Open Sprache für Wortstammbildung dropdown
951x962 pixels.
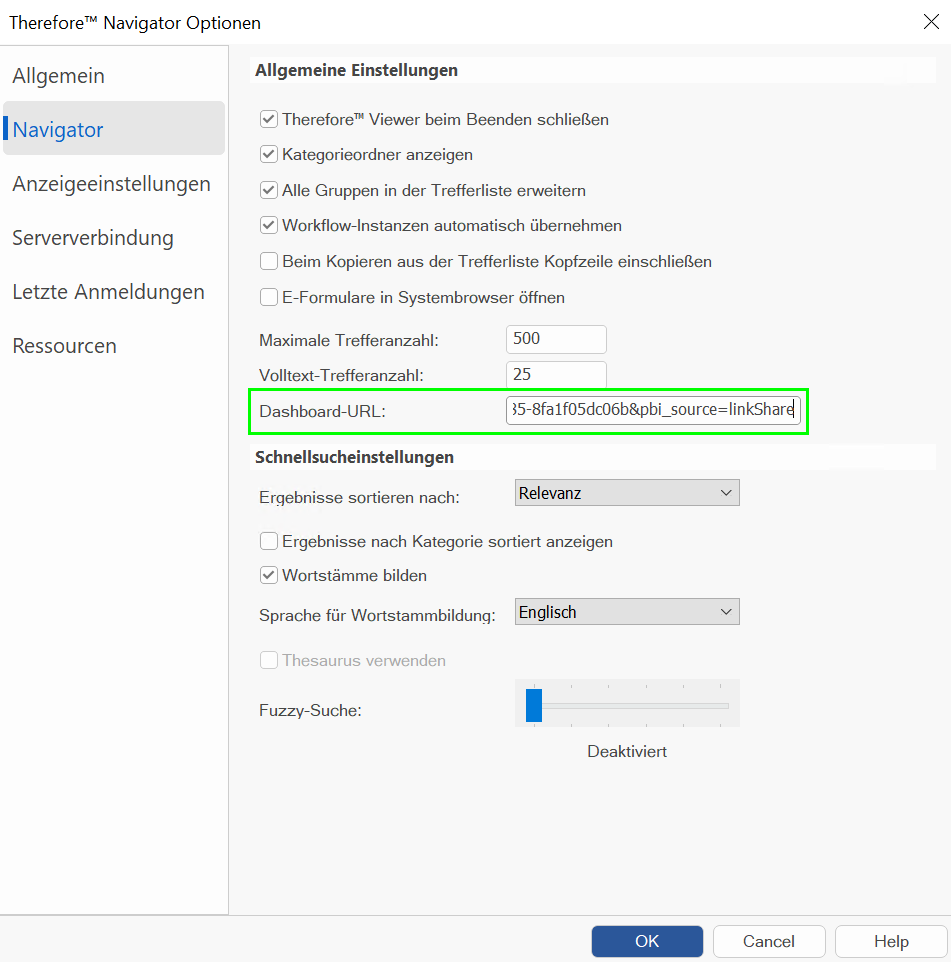627,612
